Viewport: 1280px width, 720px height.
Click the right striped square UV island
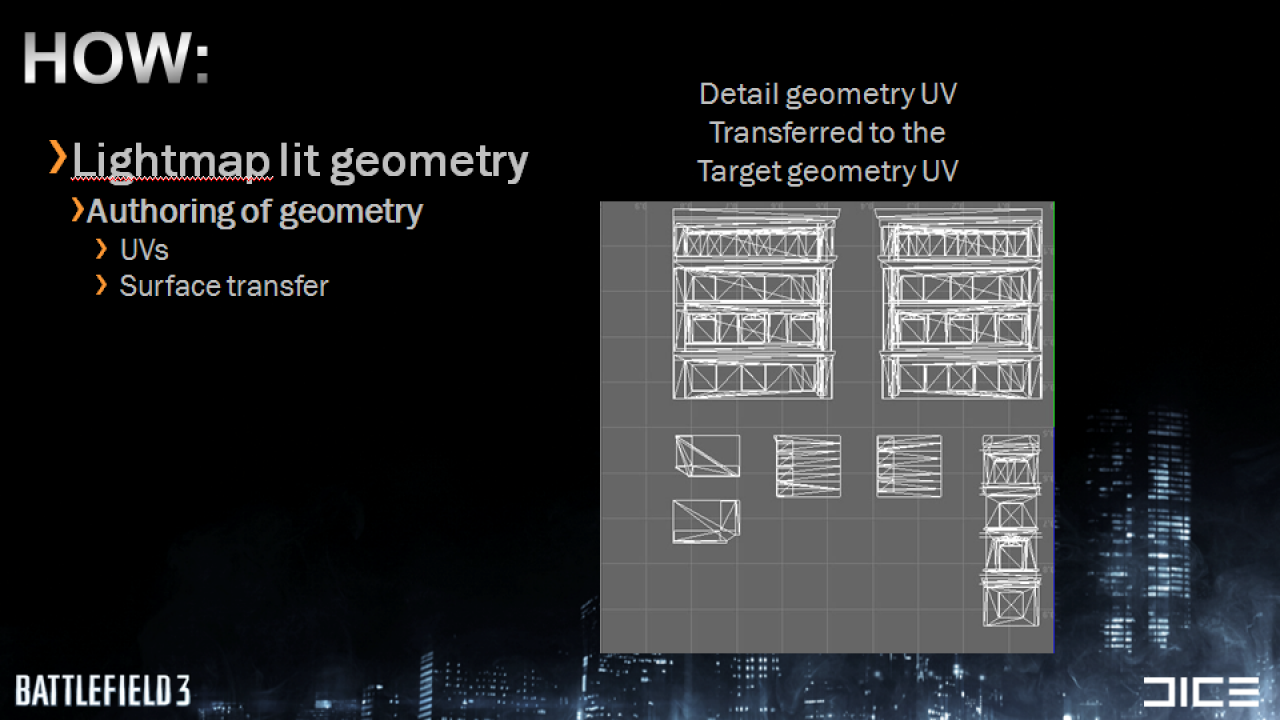[909, 466]
